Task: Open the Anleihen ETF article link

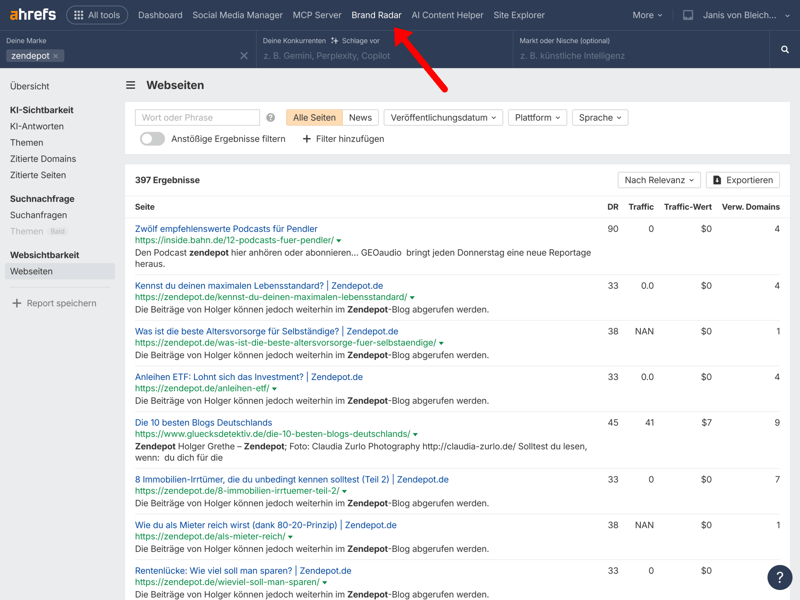Action: point(248,377)
